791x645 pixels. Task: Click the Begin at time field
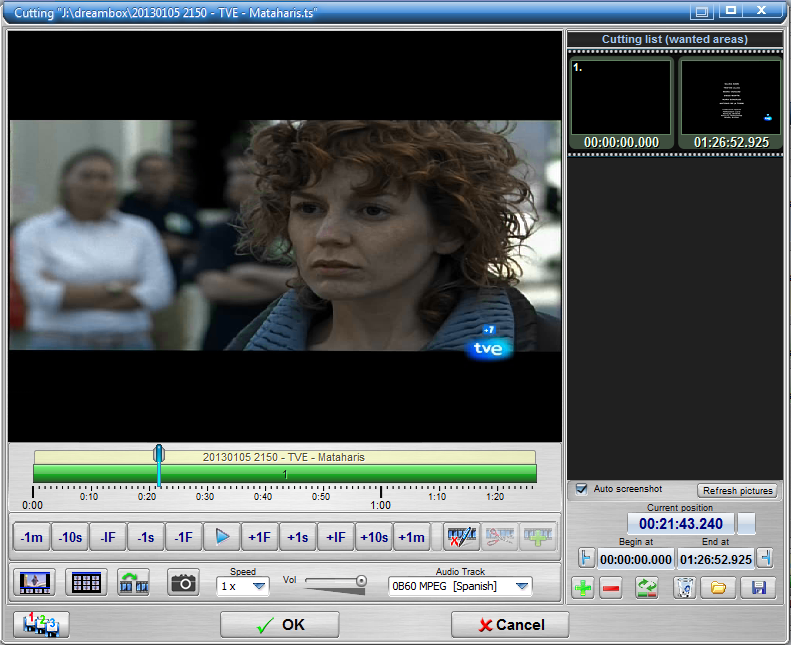pos(636,559)
